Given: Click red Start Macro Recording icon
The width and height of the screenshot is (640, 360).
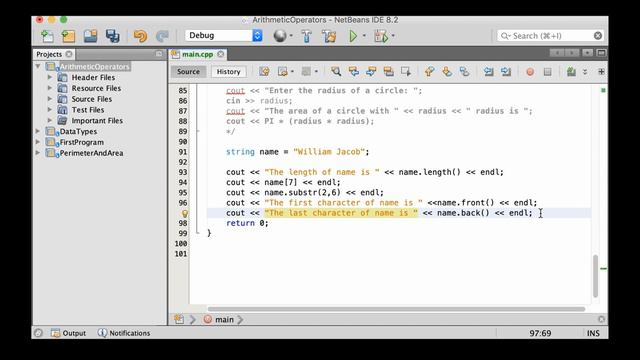Looking at the screenshot, I should [530, 72].
